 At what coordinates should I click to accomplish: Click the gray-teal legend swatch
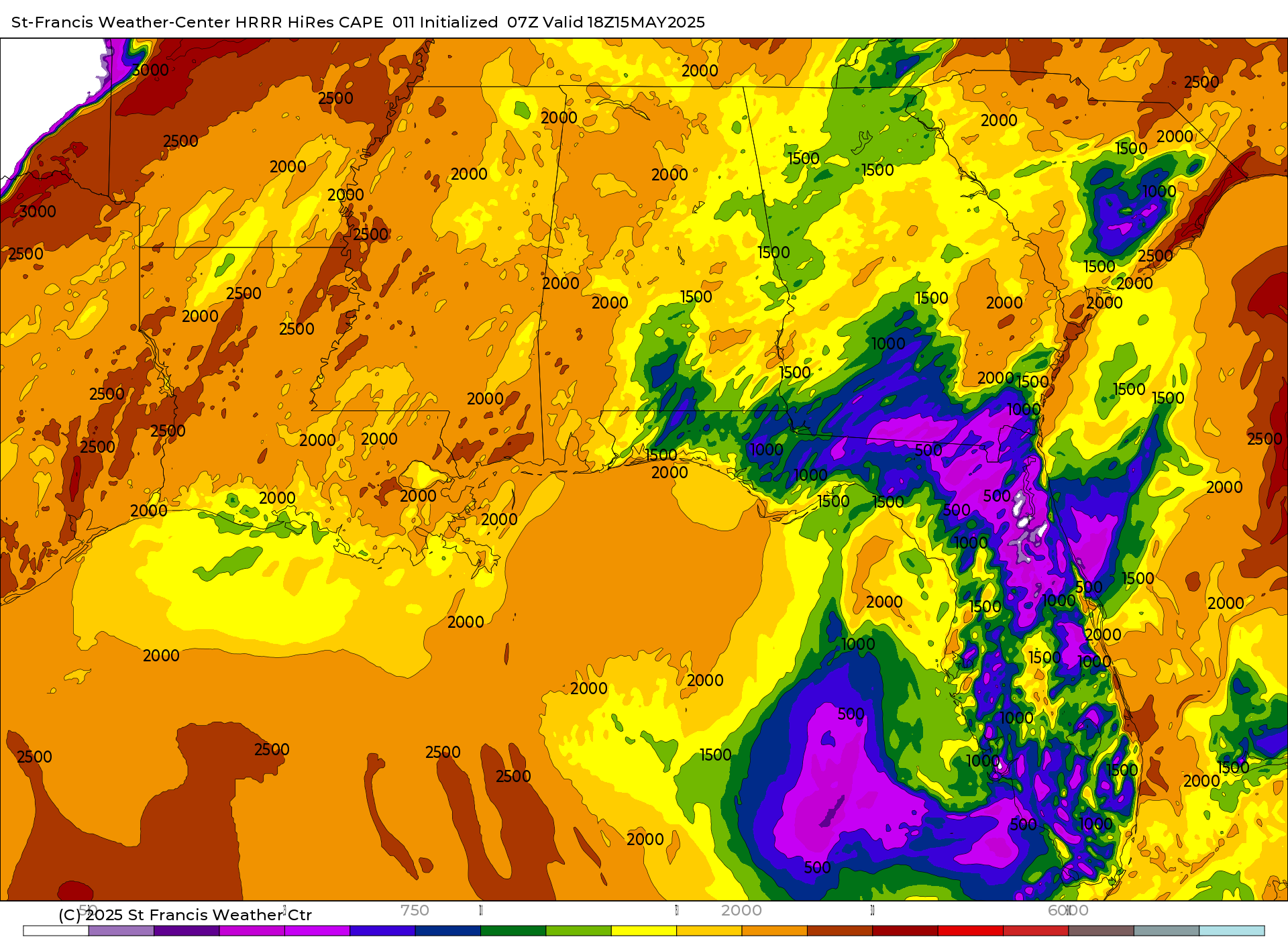pyautogui.click(x=1167, y=931)
